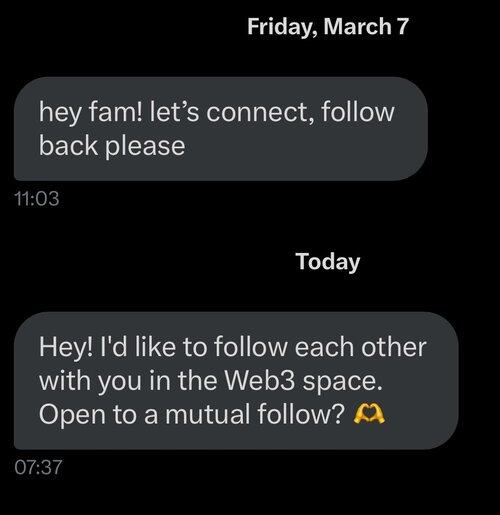The height and width of the screenshot is (515, 500).
Task: Click 'with you in the' text line
Action: pos(128,381)
